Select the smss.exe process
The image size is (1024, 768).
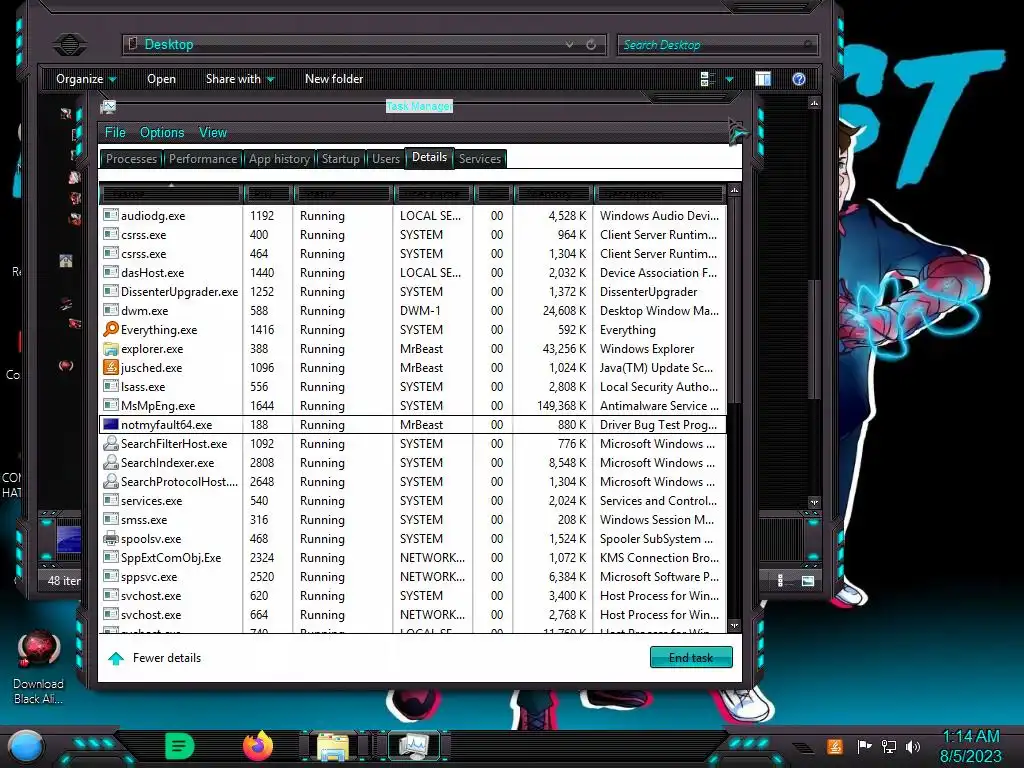(413, 520)
